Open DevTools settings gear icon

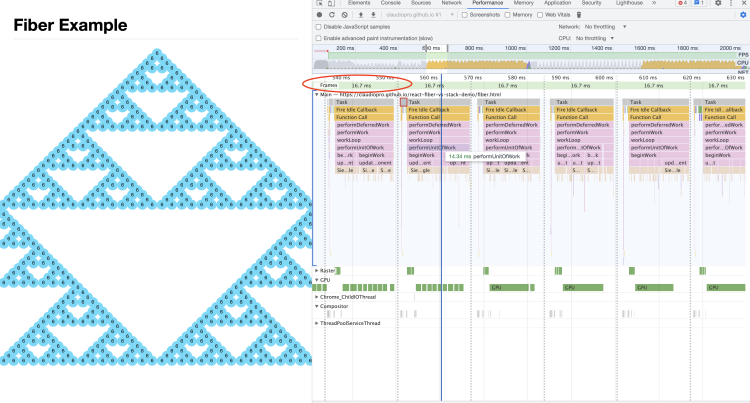click(x=718, y=3)
